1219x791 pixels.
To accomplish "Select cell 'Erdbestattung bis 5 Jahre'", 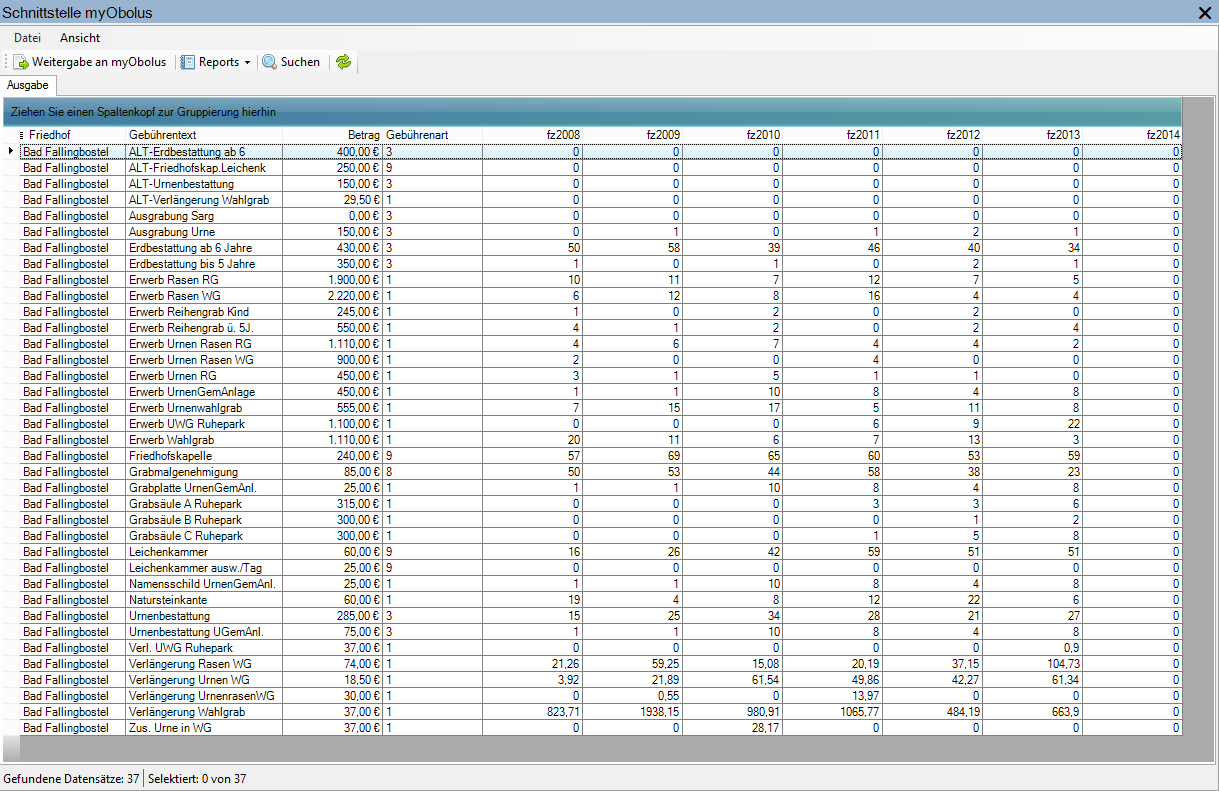I will pos(204,264).
